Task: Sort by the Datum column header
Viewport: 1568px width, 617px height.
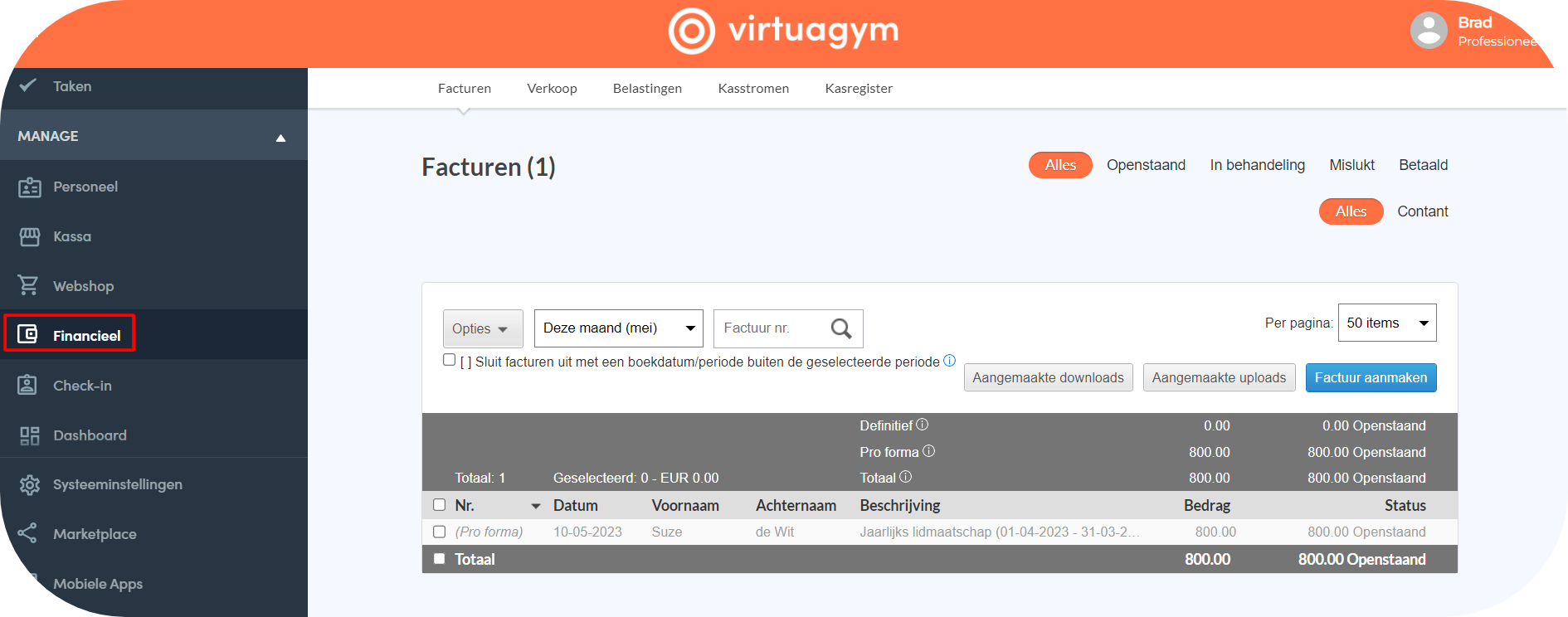Action: [575, 505]
